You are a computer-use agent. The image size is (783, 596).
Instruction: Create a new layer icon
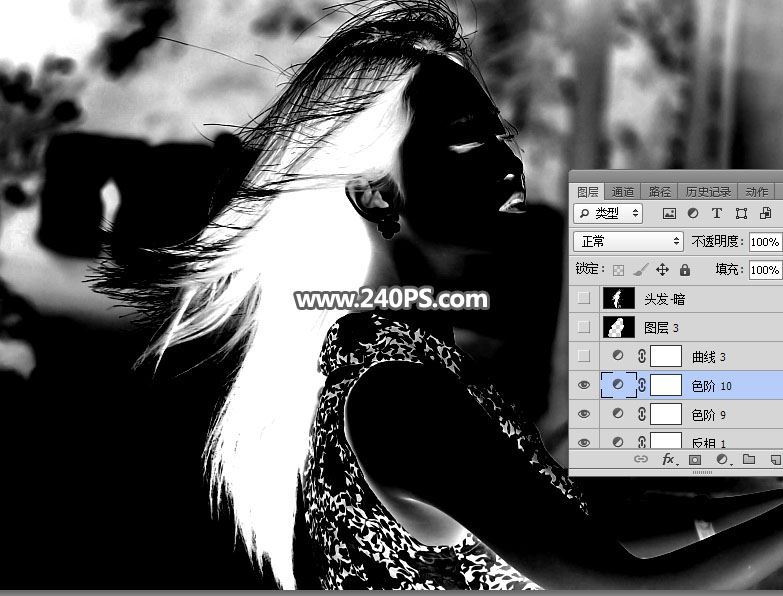click(775, 459)
